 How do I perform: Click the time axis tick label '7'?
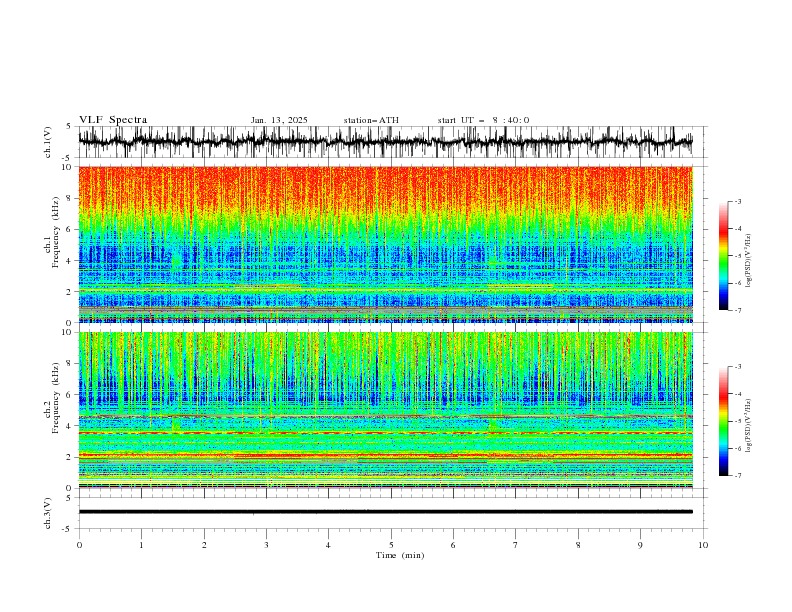pos(516,545)
